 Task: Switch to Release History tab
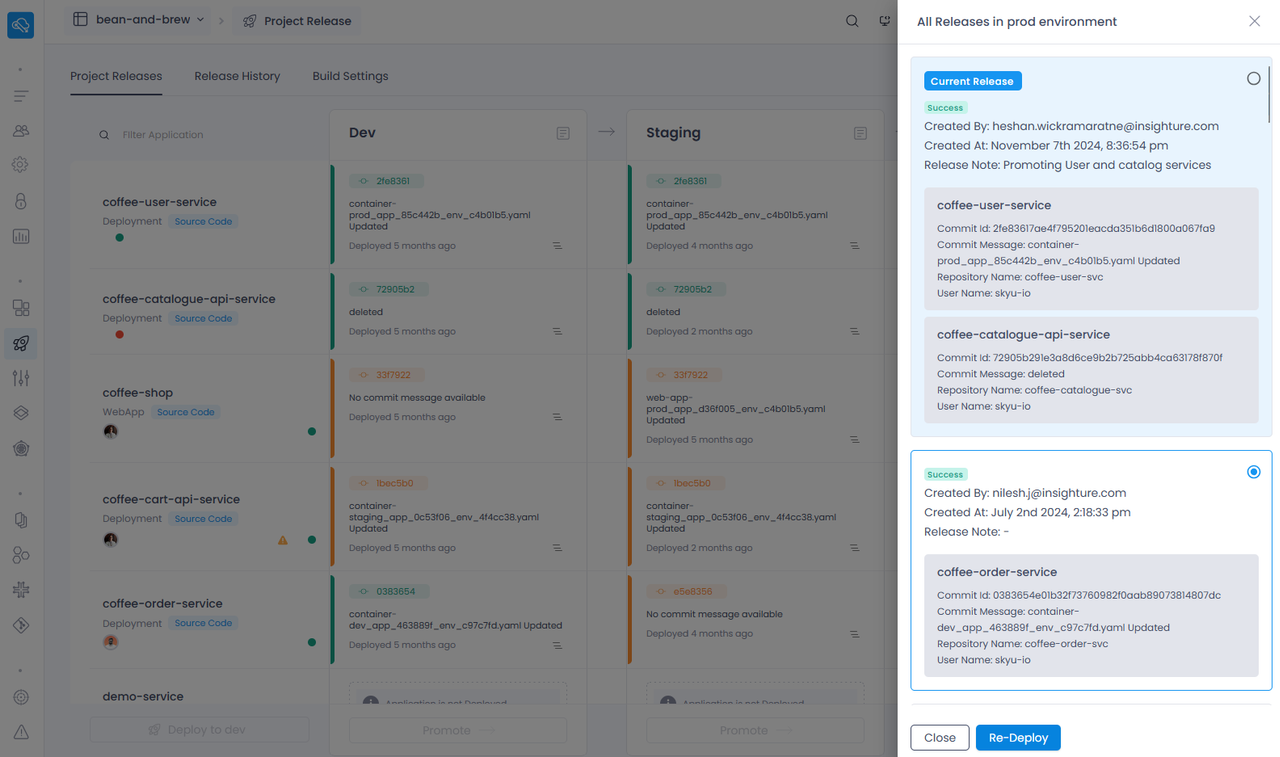[237, 76]
